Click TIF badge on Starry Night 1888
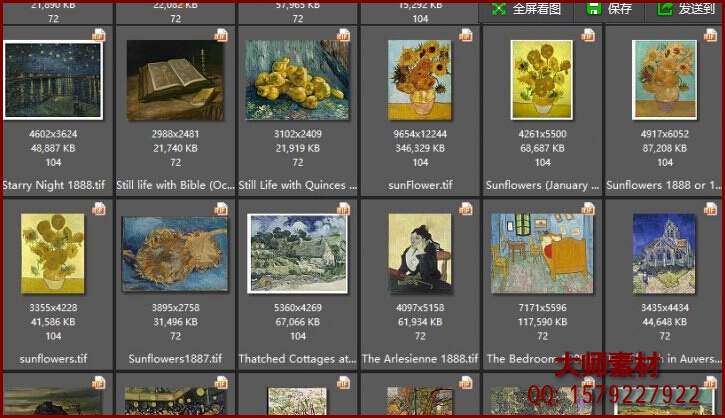Viewport: 725px width, 418px height. [x=98, y=36]
